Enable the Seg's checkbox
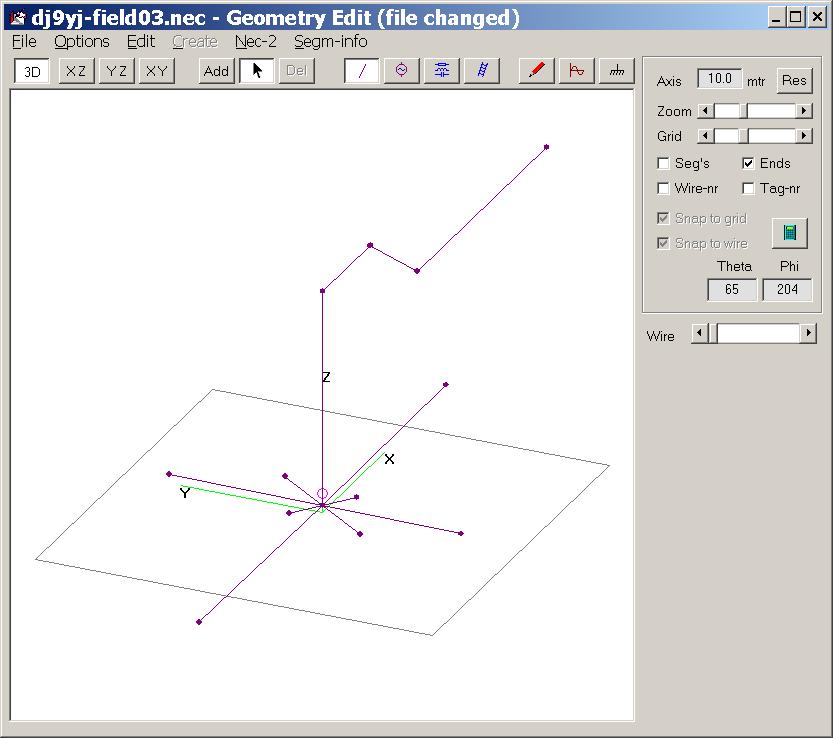The height and width of the screenshot is (738, 833). [x=663, y=163]
